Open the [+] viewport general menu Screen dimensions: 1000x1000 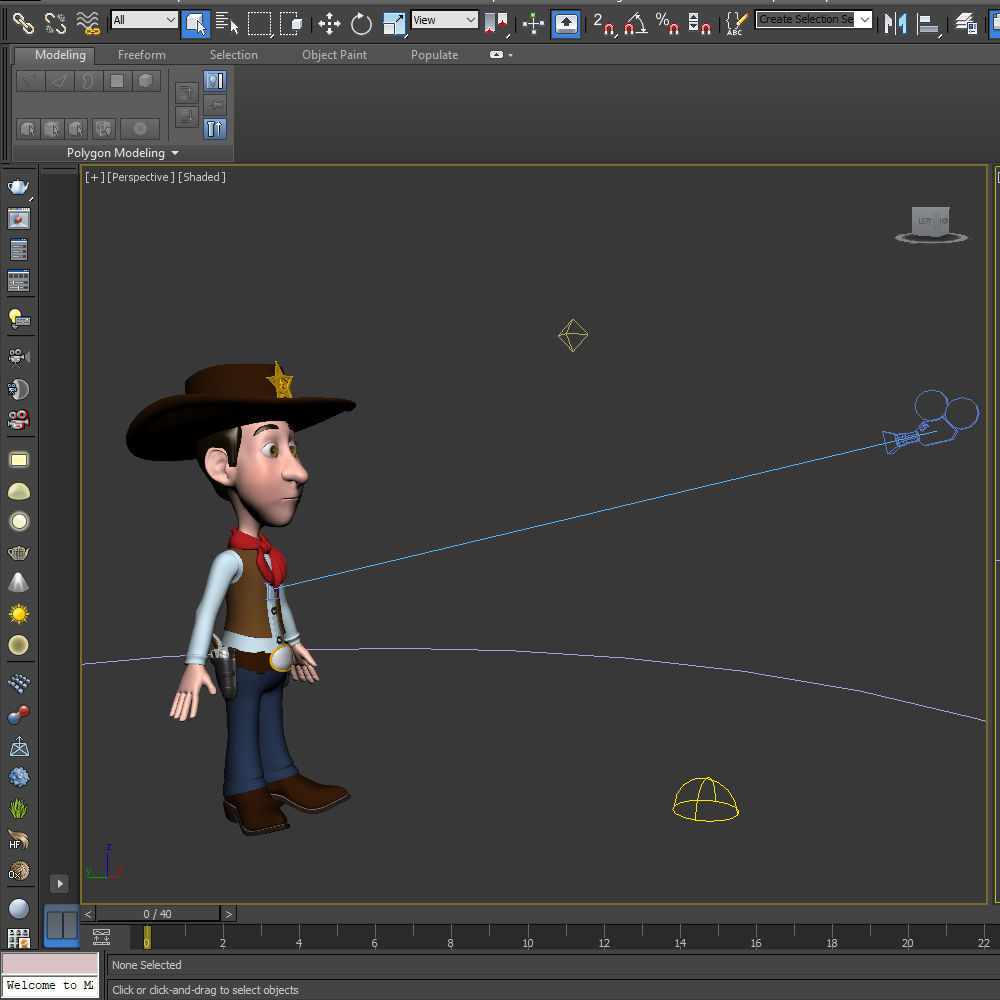point(94,177)
